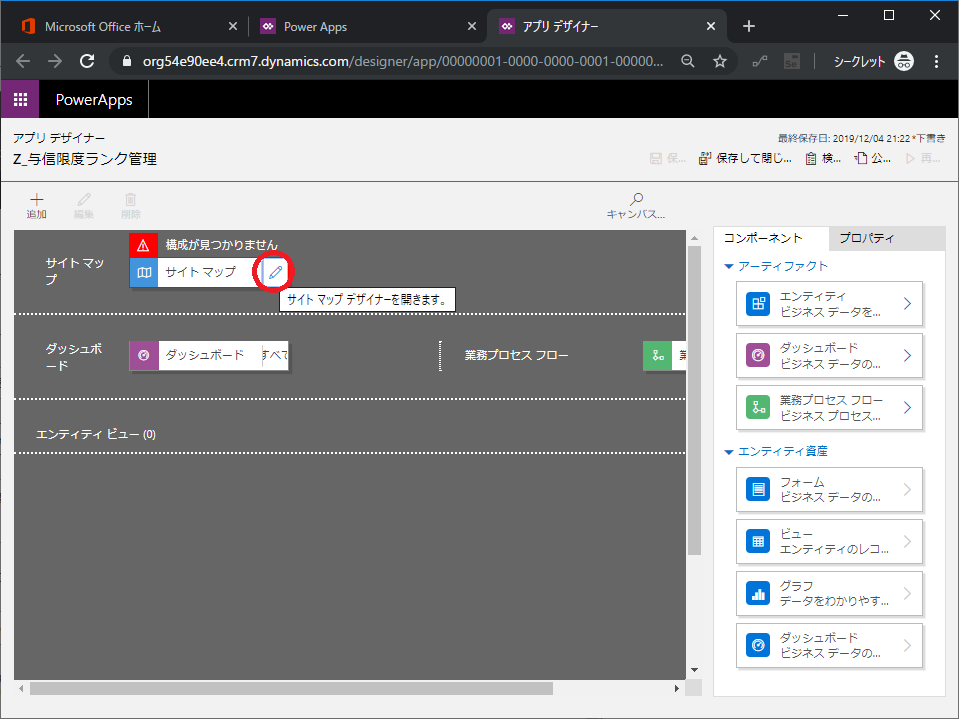Click the canvas horizontal scrollbar thumb
Screen dimensions: 959x719
click(291, 688)
